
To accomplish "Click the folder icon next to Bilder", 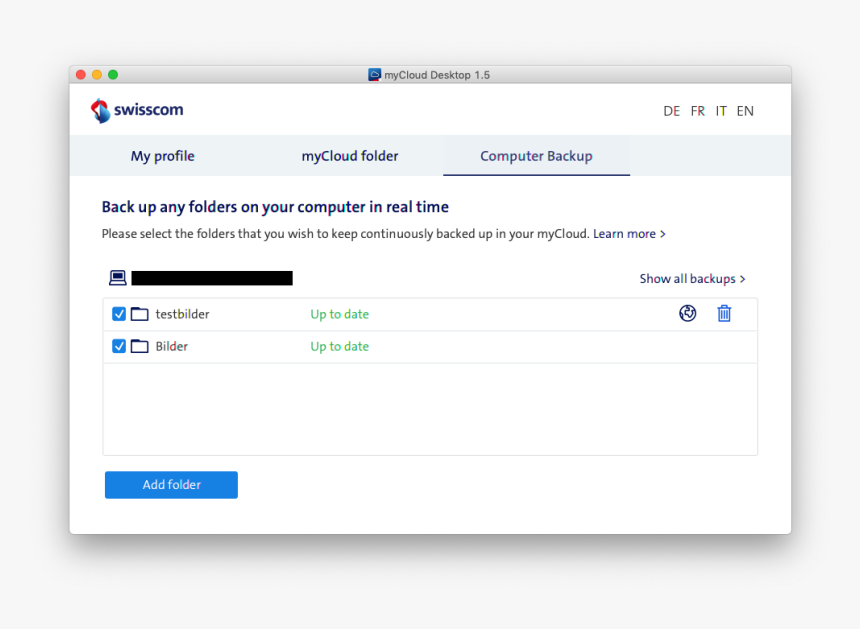I will 139,346.
